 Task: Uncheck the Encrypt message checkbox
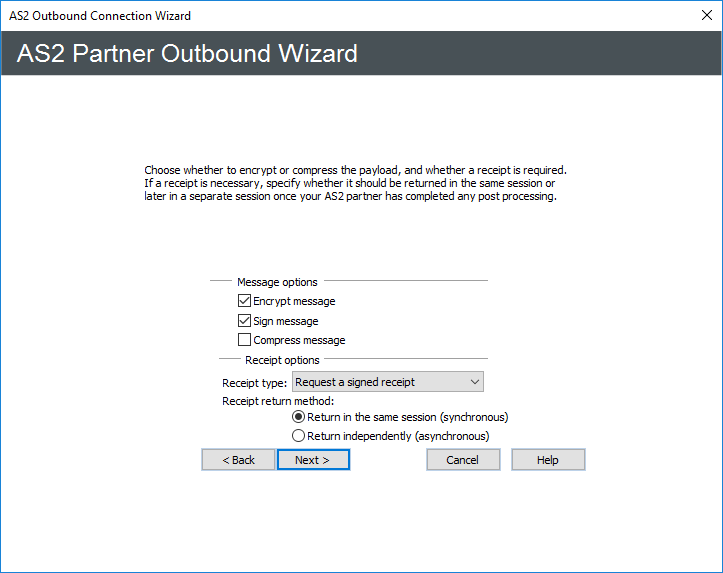(x=244, y=301)
